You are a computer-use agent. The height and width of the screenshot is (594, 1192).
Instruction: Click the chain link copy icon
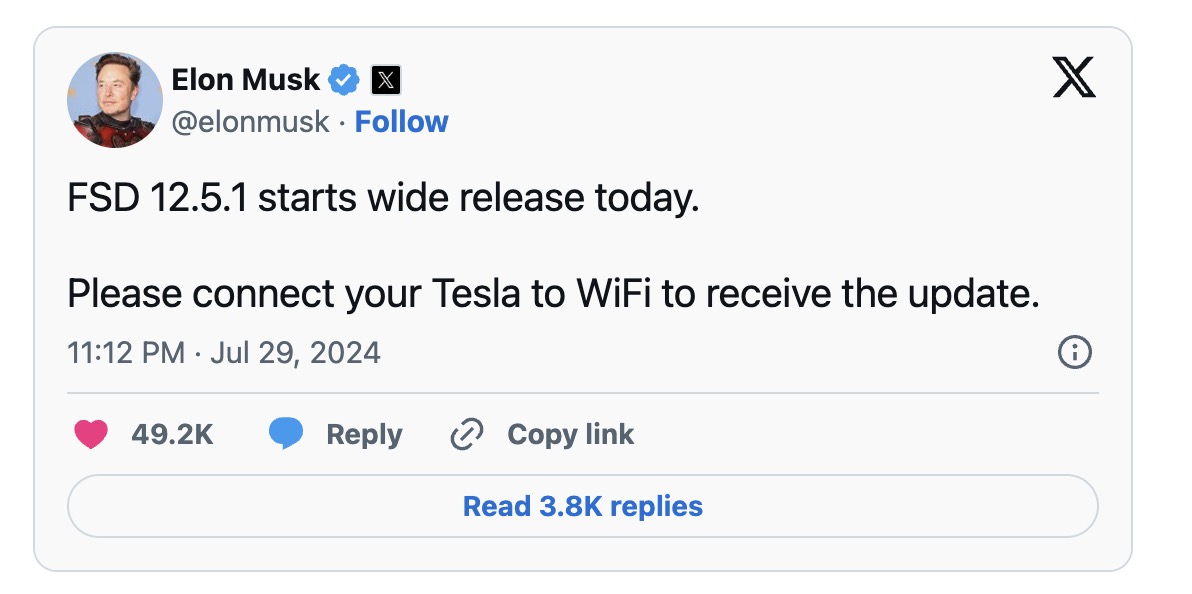coord(467,434)
